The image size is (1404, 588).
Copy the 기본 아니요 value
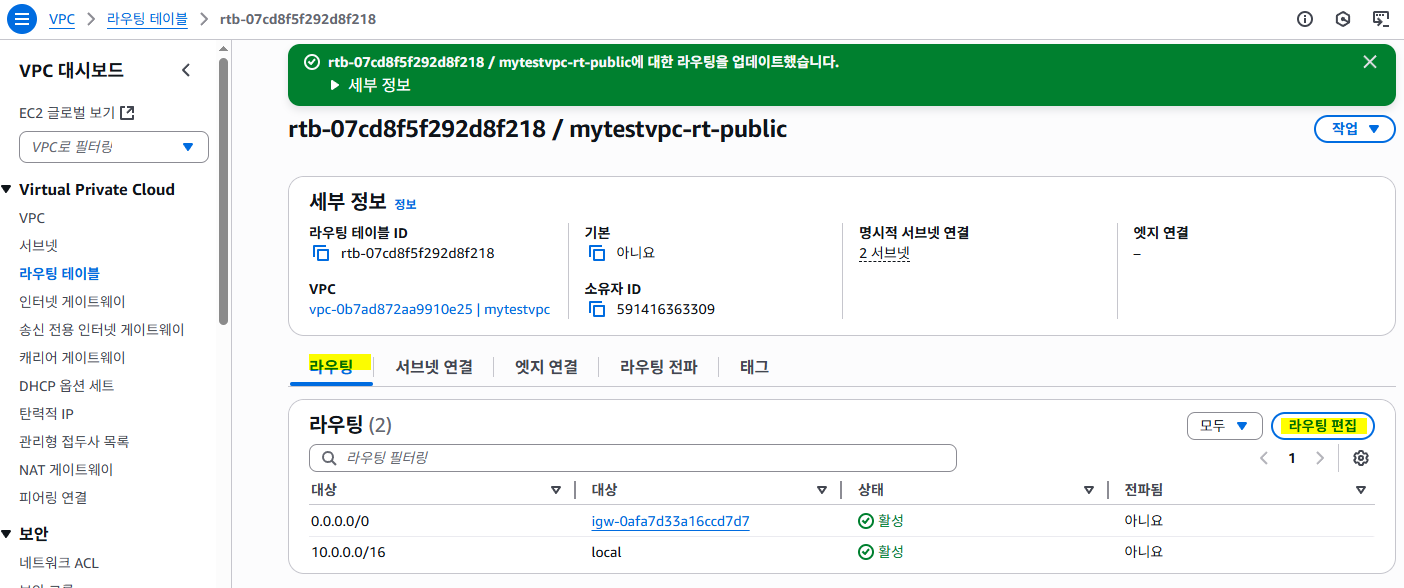coord(597,253)
